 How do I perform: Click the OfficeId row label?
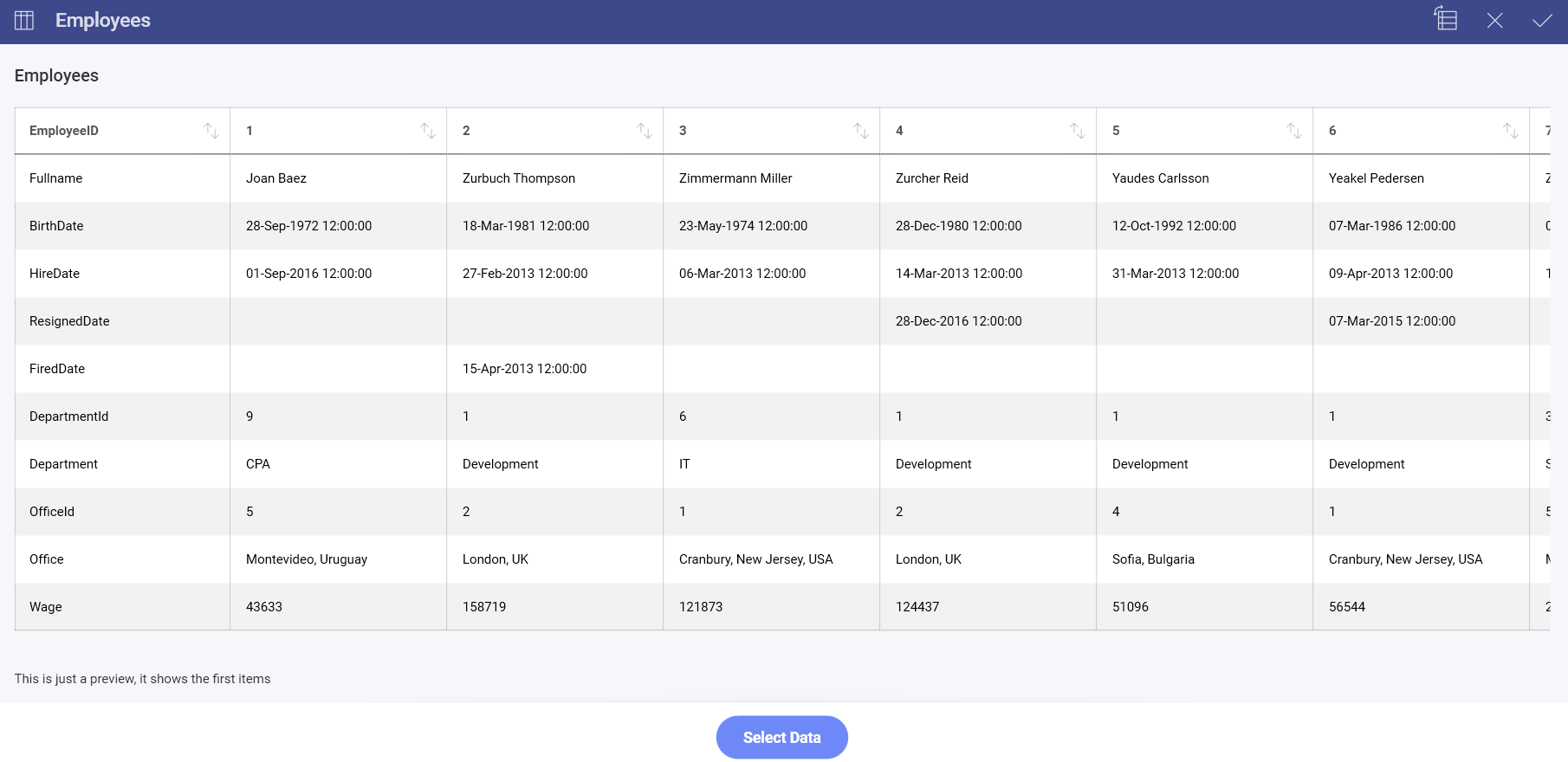click(x=52, y=512)
